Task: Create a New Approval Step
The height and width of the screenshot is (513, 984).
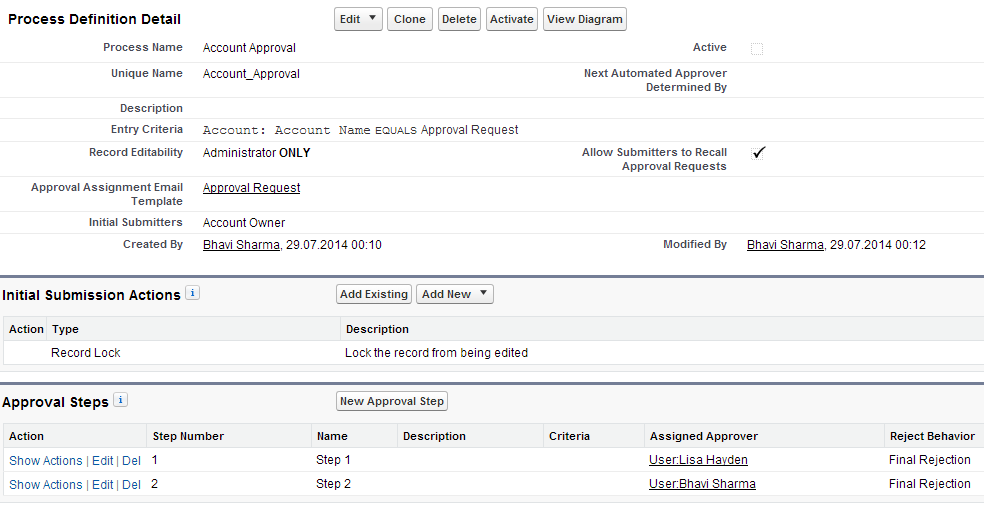Action: (392, 401)
